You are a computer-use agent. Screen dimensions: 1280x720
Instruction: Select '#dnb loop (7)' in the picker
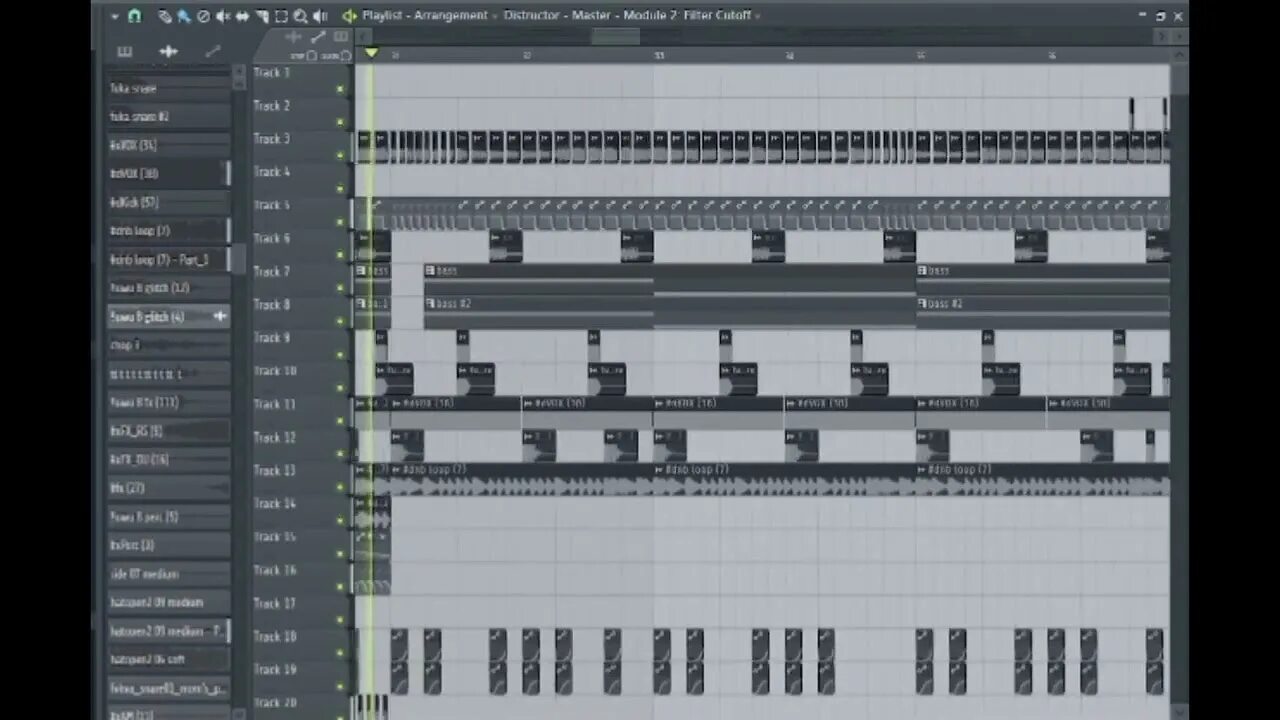tap(168, 231)
